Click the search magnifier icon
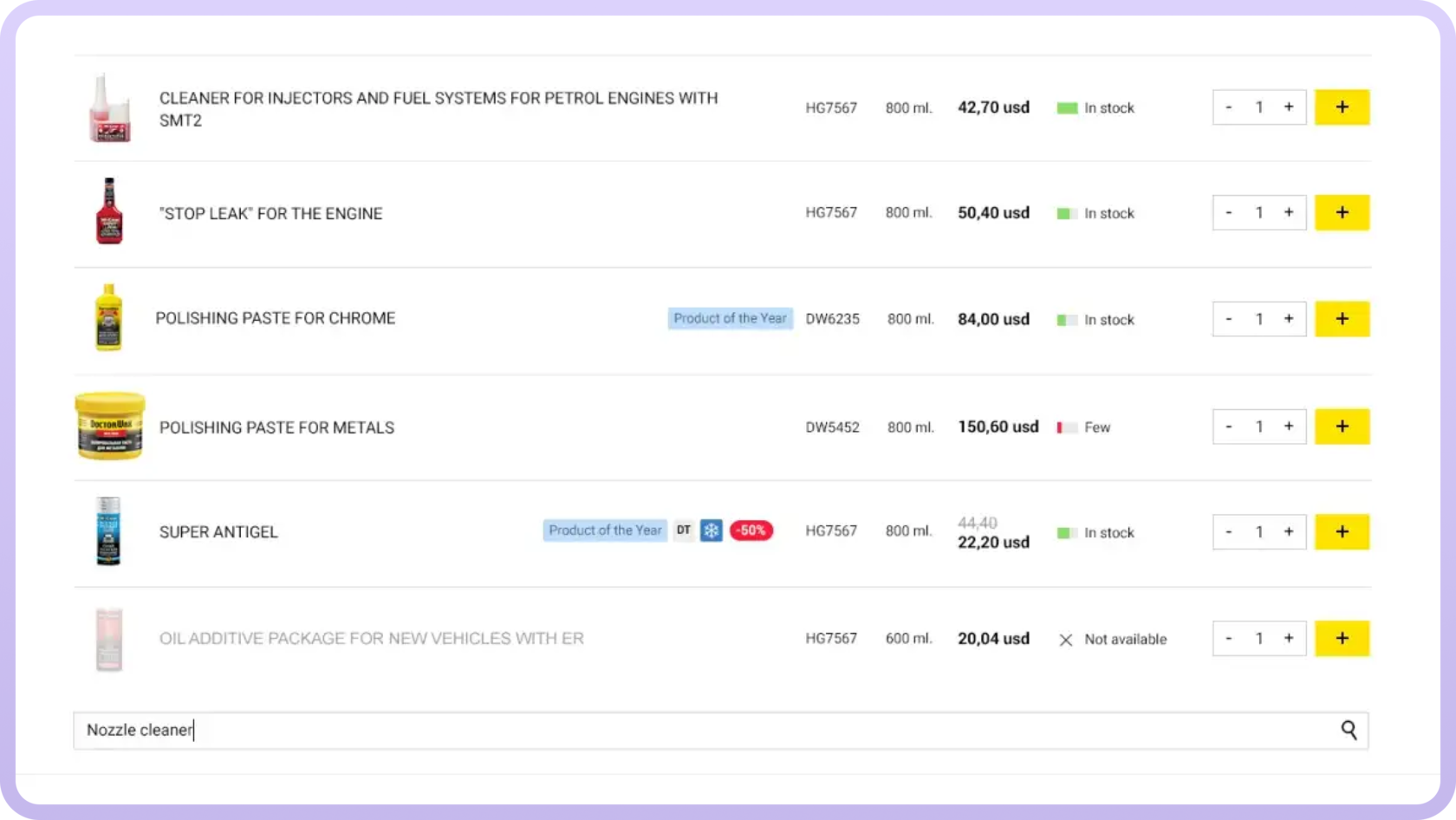Screen dimensions: 1456x820 (x=1349, y=730)
